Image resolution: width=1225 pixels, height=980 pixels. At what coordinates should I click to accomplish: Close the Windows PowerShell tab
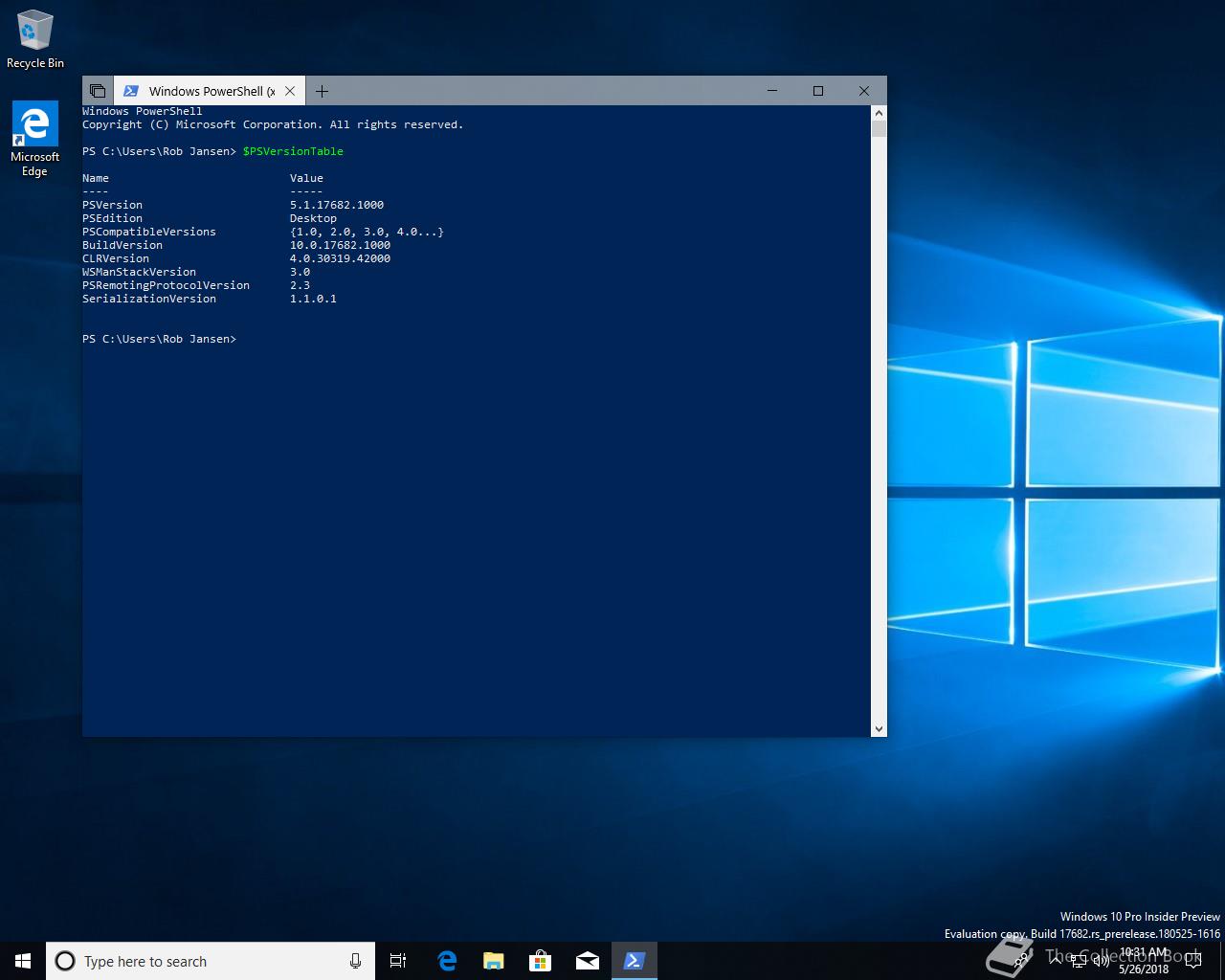291,91
